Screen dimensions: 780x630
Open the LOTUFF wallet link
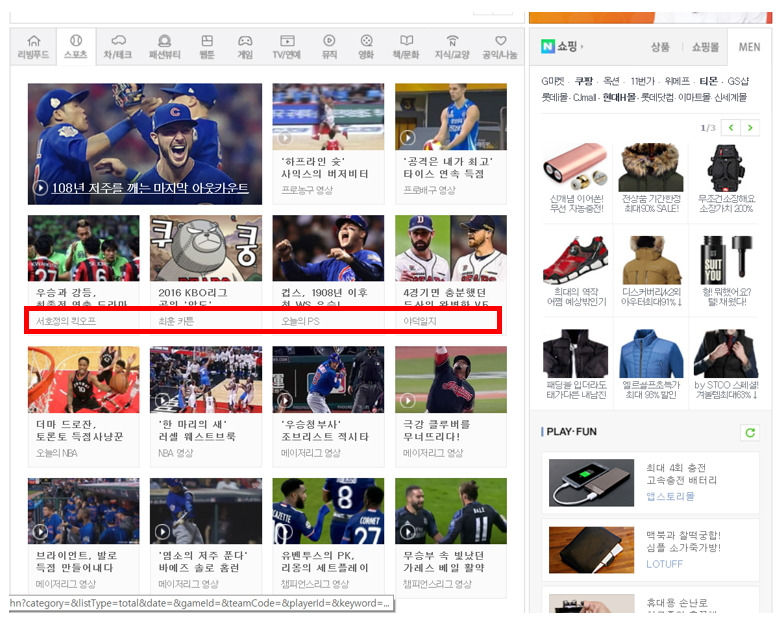(664, 564)
